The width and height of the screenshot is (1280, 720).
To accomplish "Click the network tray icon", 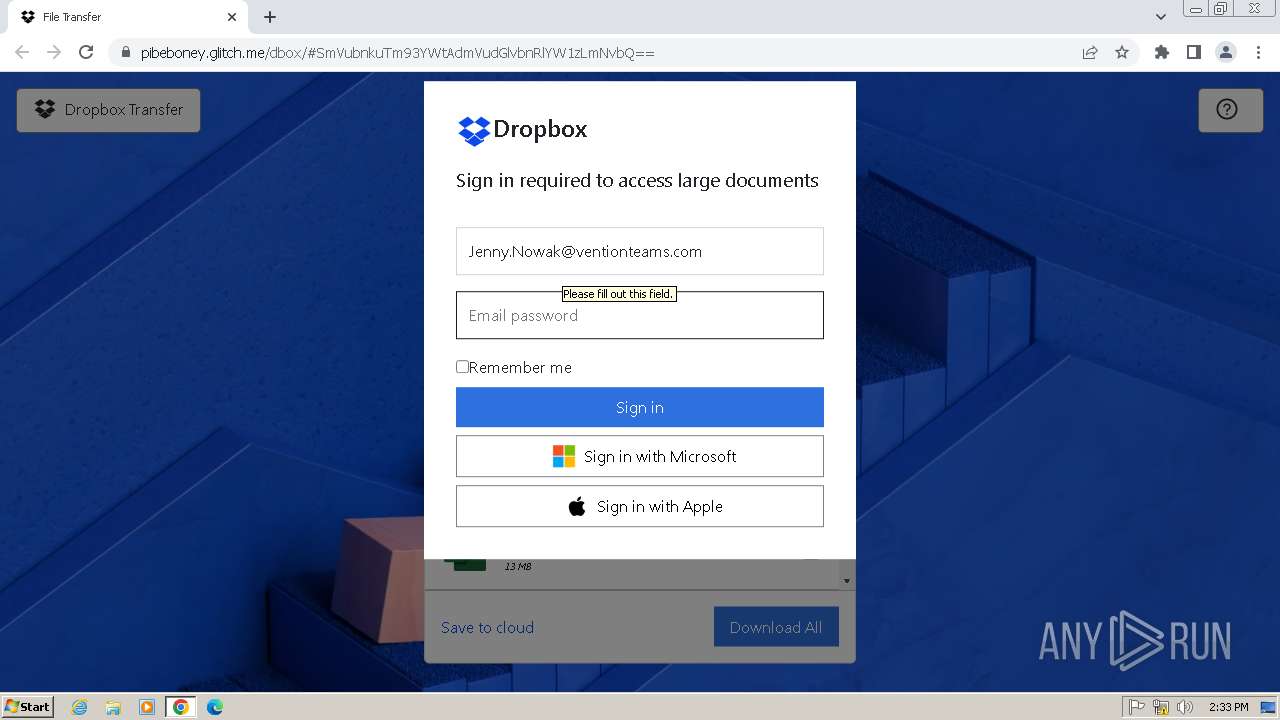I will [1161, 707].
